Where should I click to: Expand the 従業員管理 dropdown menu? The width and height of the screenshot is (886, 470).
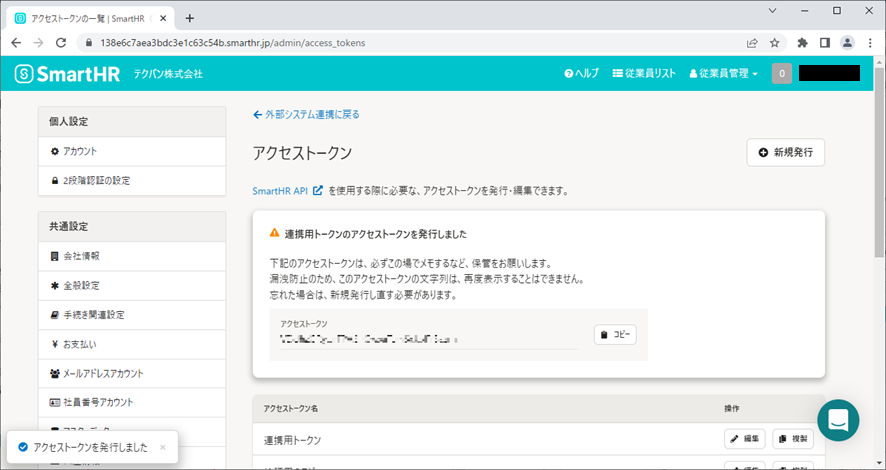(723, 73)
